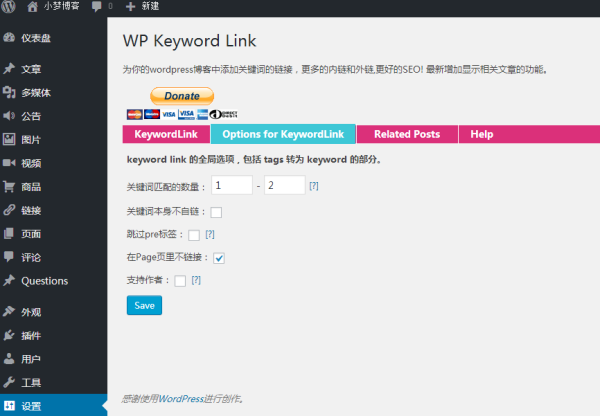
Task: Click the WordPress logo in admin bar
Action: click(8, 6)
